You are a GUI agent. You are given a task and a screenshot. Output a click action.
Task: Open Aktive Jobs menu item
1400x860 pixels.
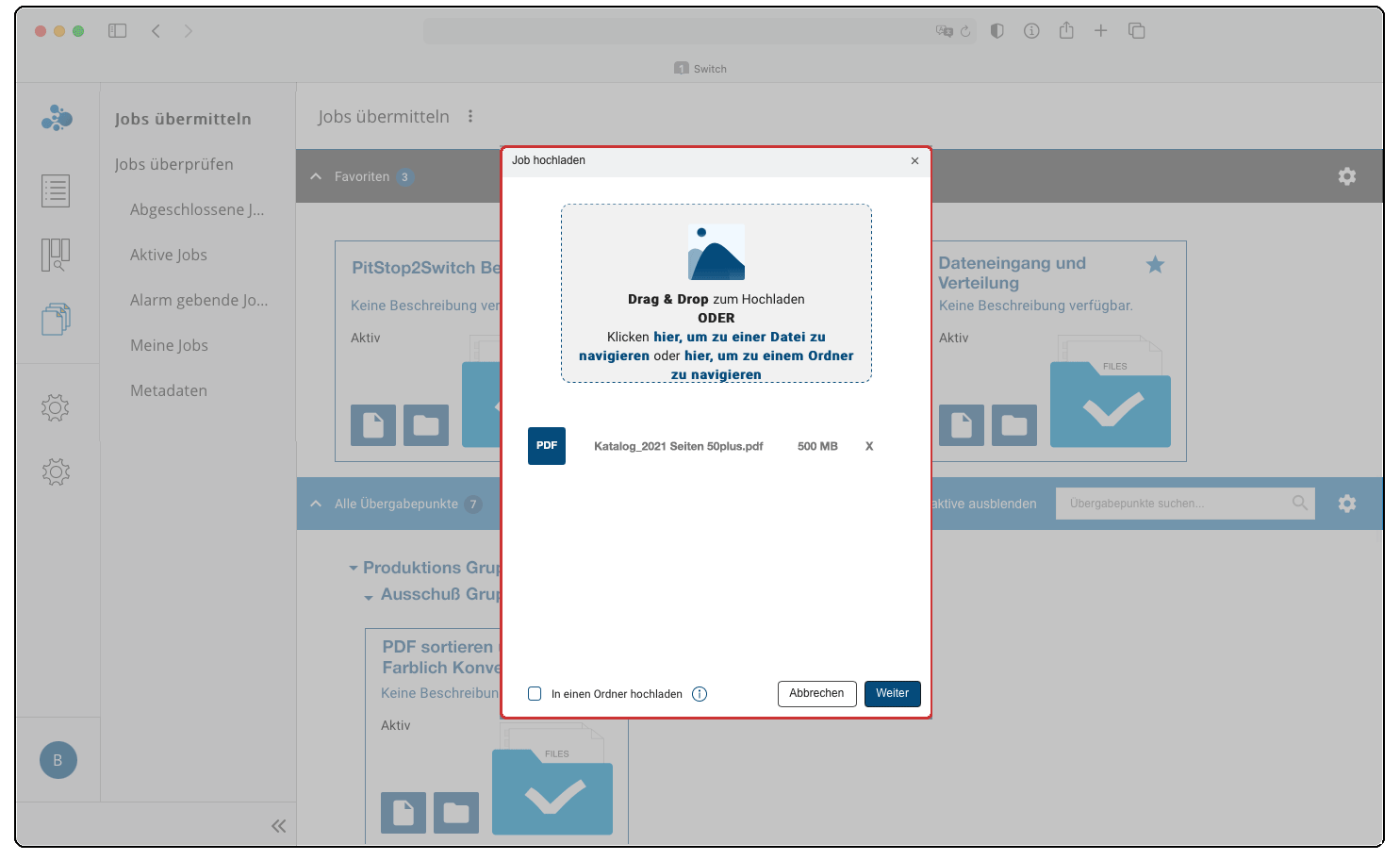(169, 255)
